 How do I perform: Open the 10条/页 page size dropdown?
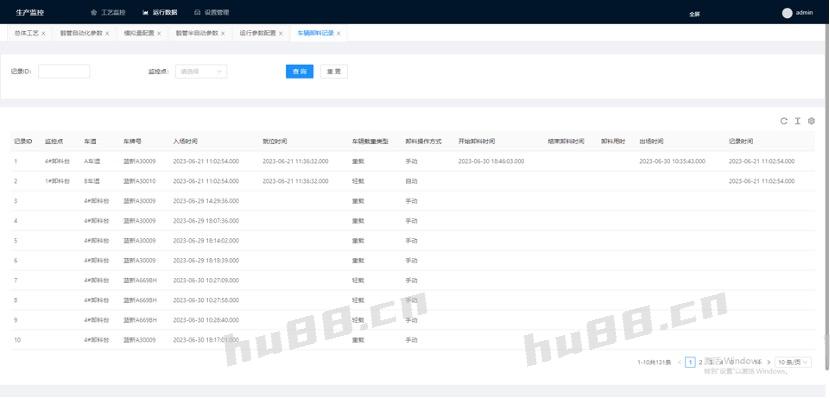coord(793,363)
